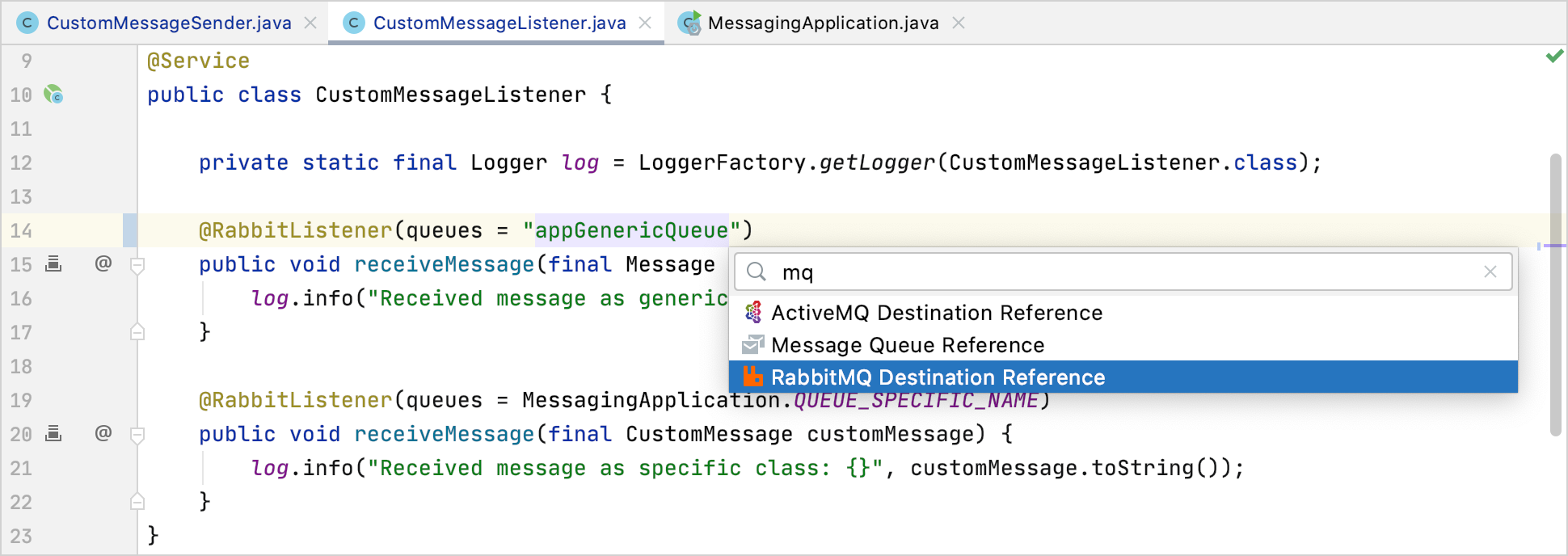Viewport: 1568px width, 556px height.
Task: Click the magnifier icon in the search popup
Action: coord(757,272)
